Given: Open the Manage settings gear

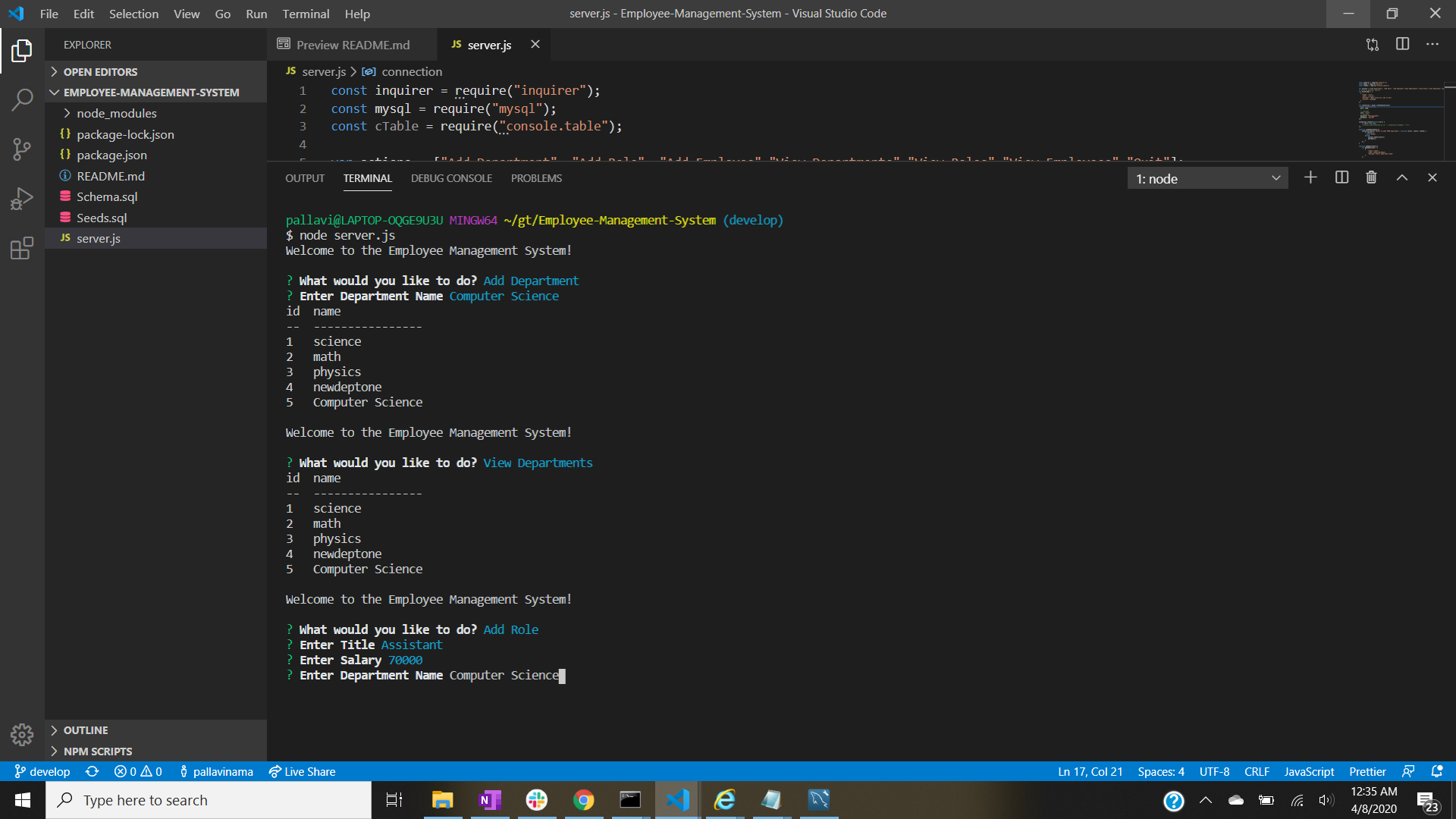Looking at the screenshot, I should [22, 735].
